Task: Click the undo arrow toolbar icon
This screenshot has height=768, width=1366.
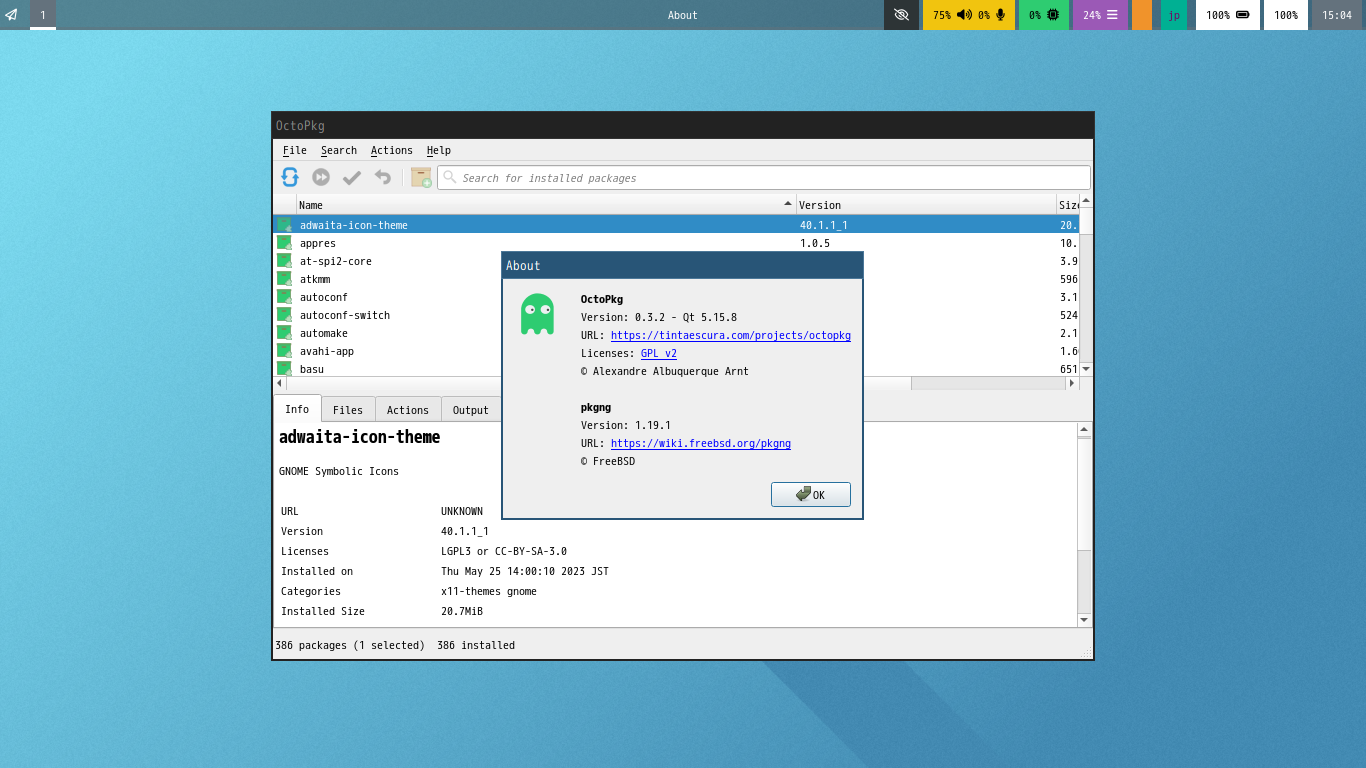Action: point(383,177)
